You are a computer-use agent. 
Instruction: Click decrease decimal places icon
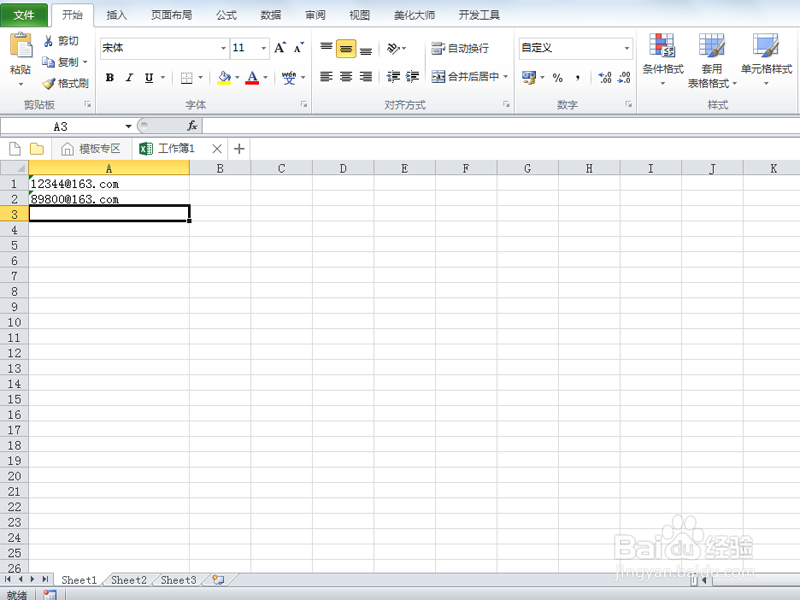pyautogui.click(x=624, y=78)
